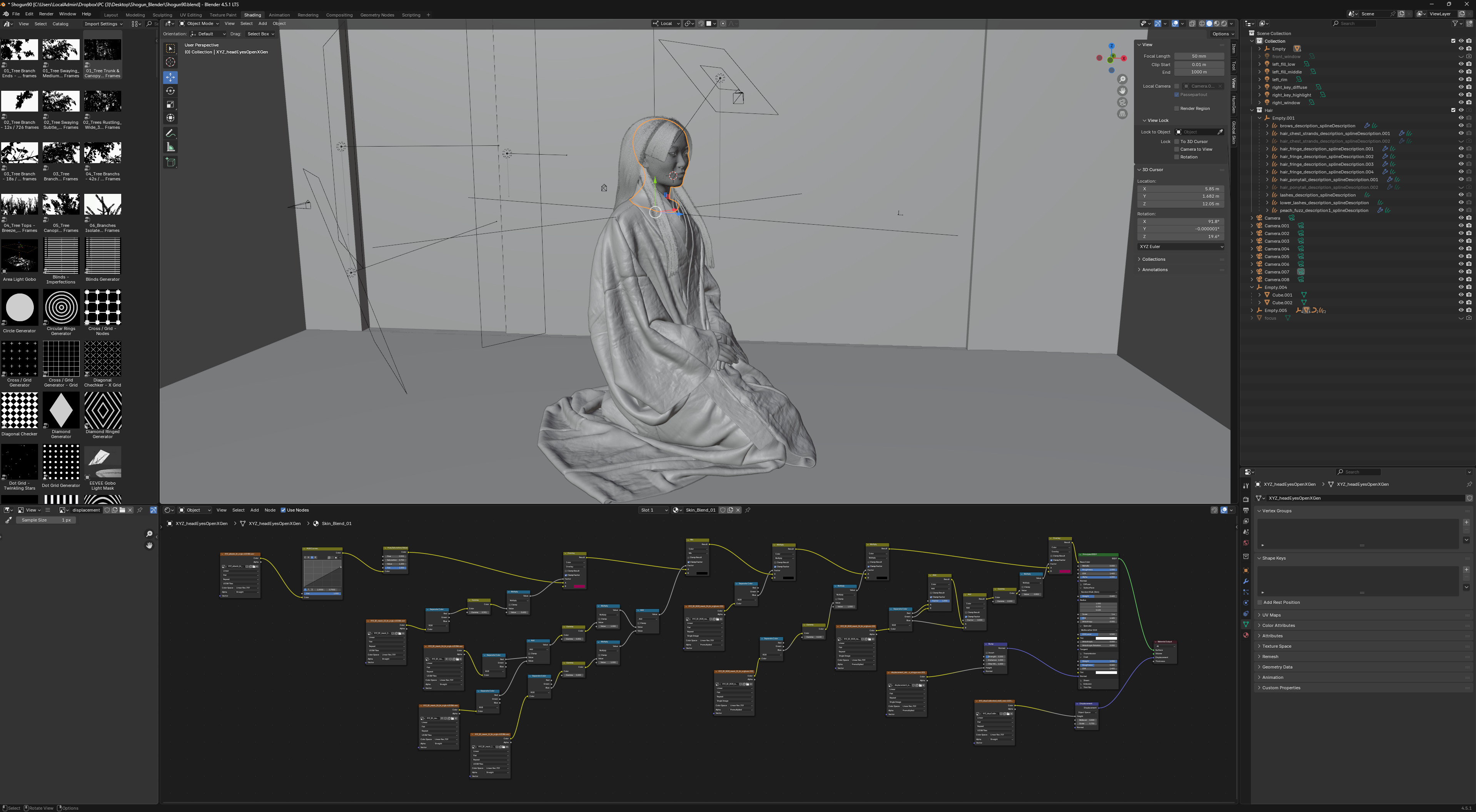Toggle camera view with camera gizmo icon
Screen dimensions: 1476x812
[x=1122, y=102]
